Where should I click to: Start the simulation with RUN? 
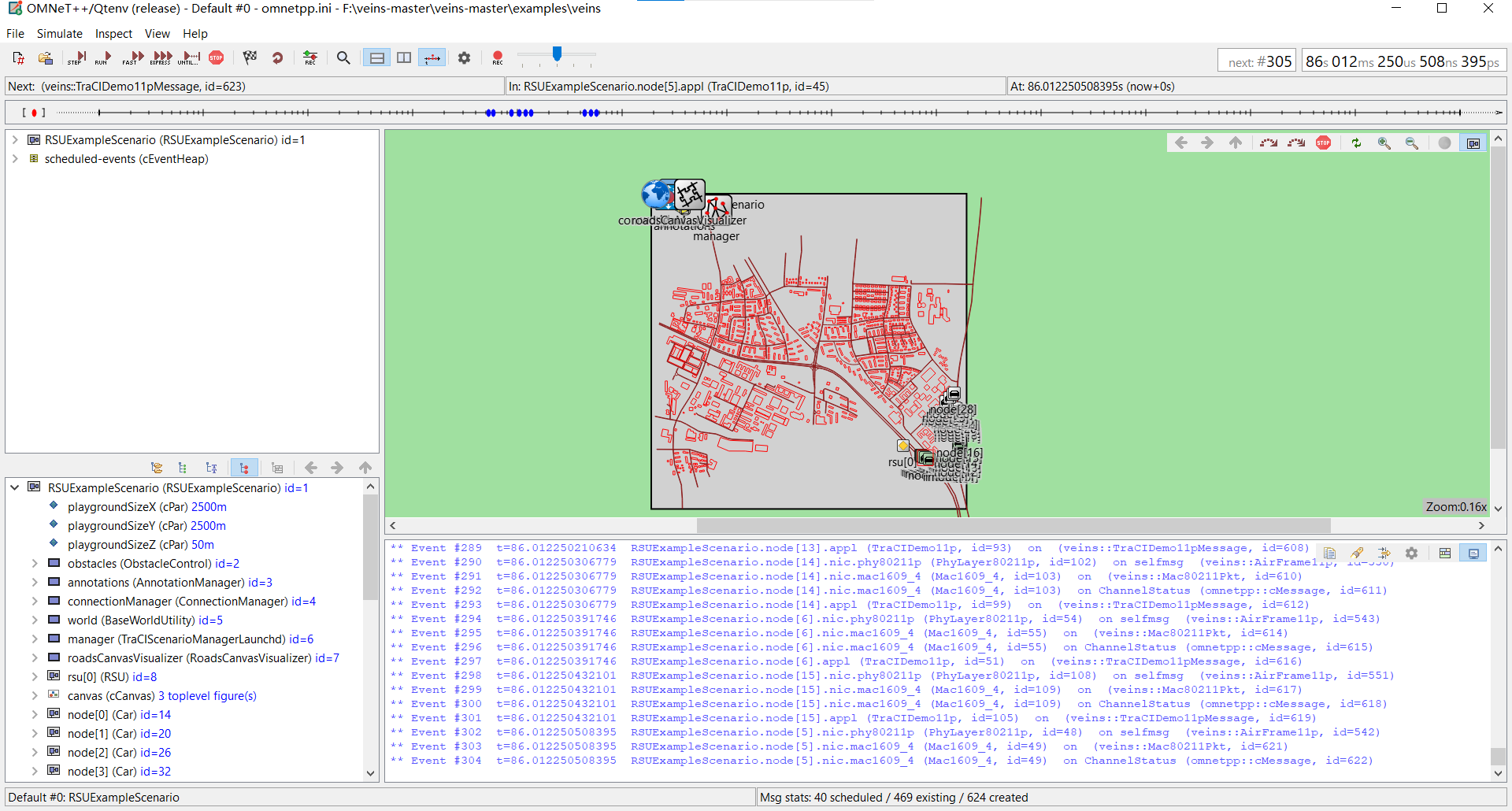click(x=103, y=57)
